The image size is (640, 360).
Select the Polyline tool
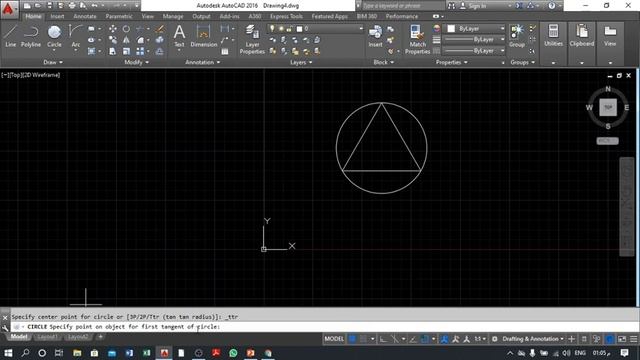(31, 36)
